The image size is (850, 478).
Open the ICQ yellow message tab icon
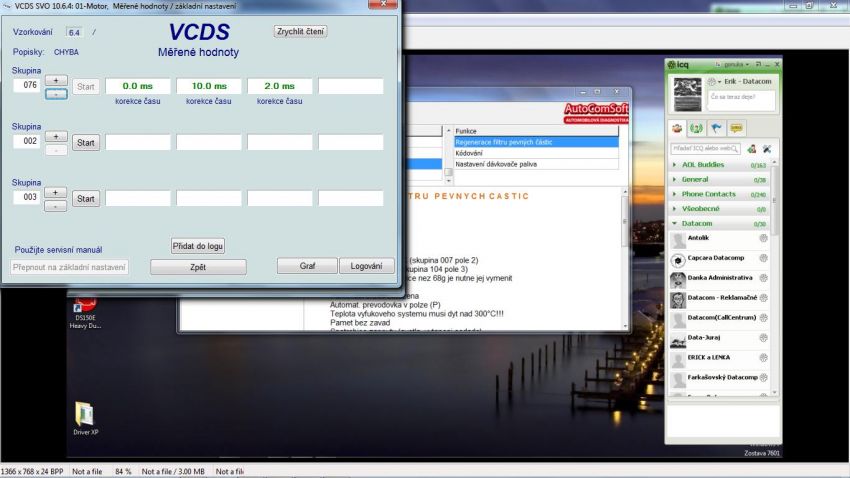(x=736, y=128)
